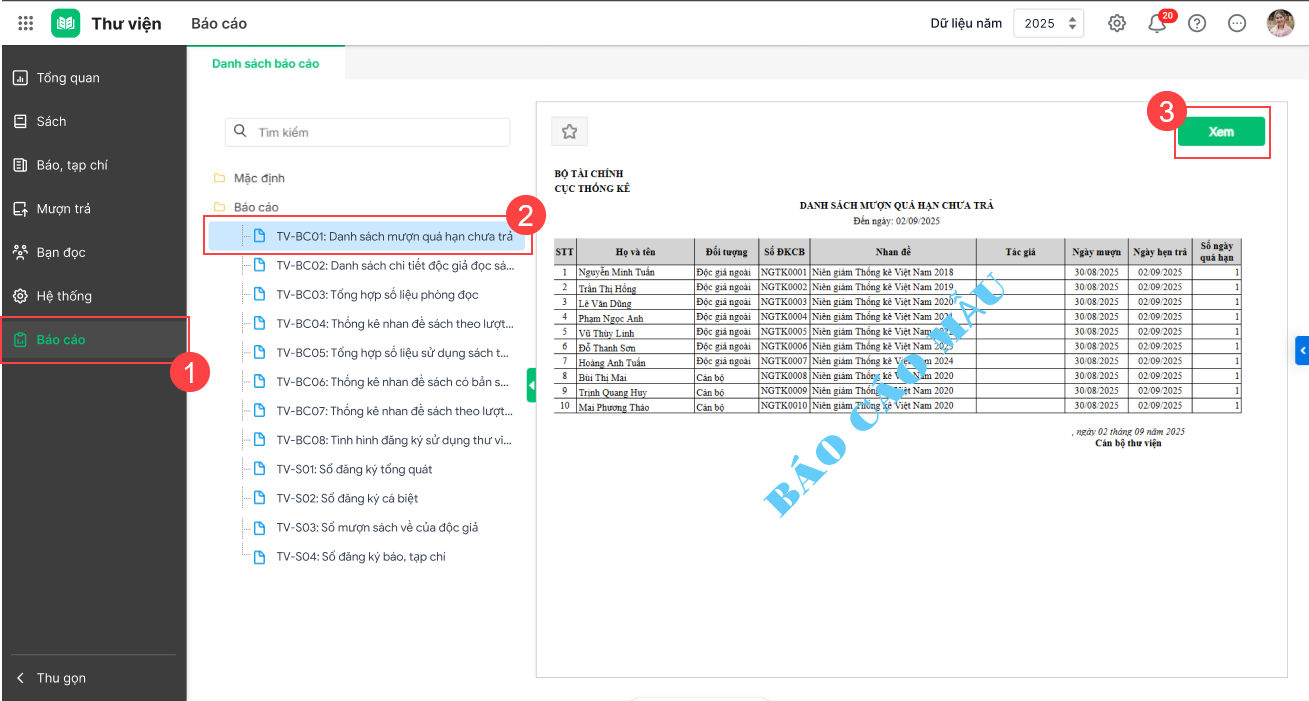Expand blue side panel on right edge
1309x701 pixels.
tap(1302, 350)
